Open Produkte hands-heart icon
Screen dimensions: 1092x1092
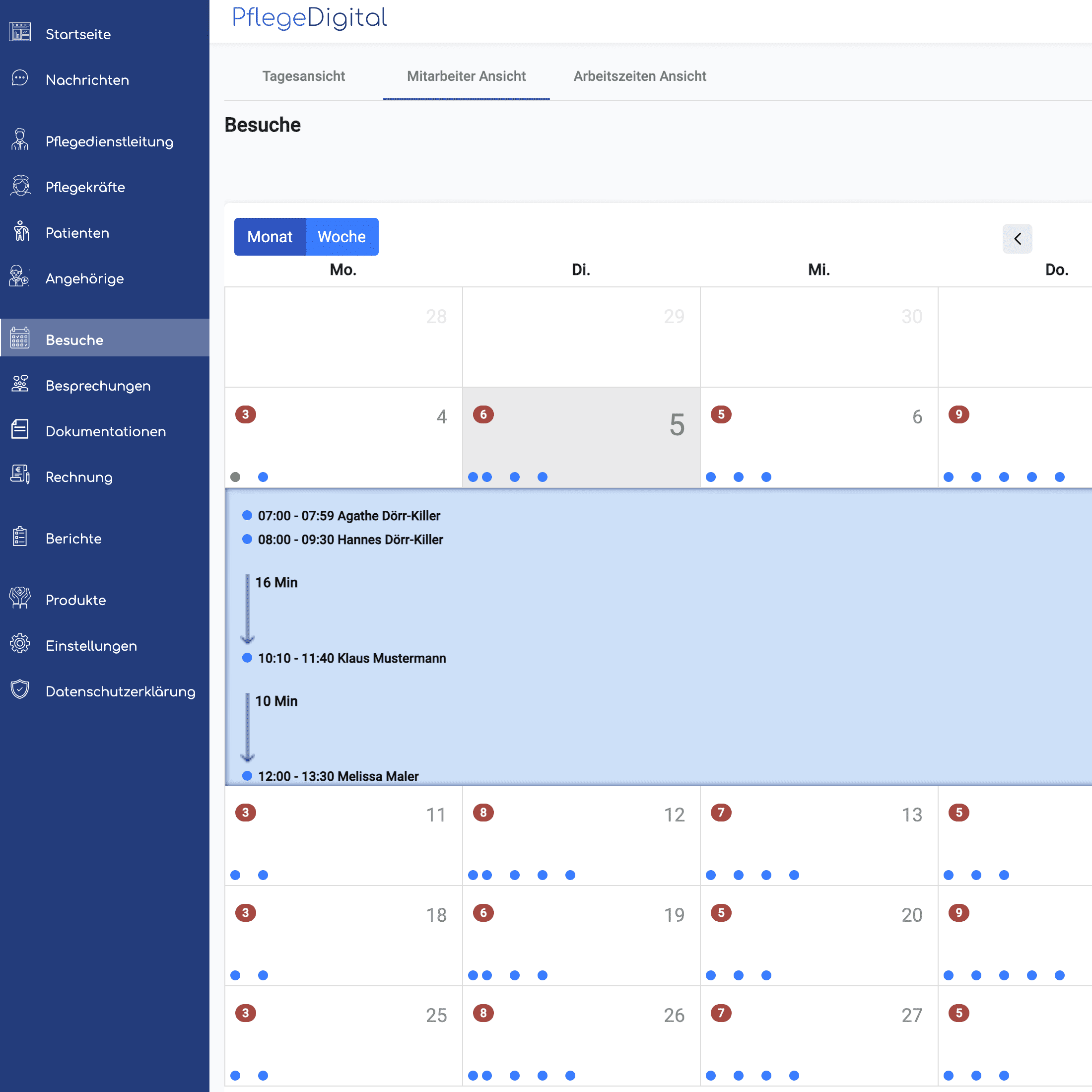point(20,599)
